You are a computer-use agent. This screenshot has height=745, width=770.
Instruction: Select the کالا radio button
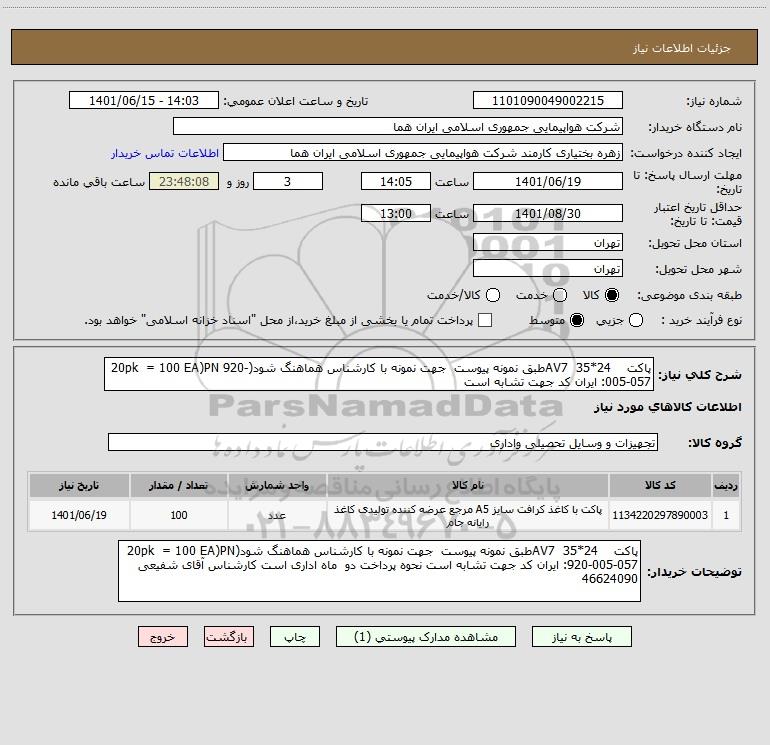click(612, 295)
